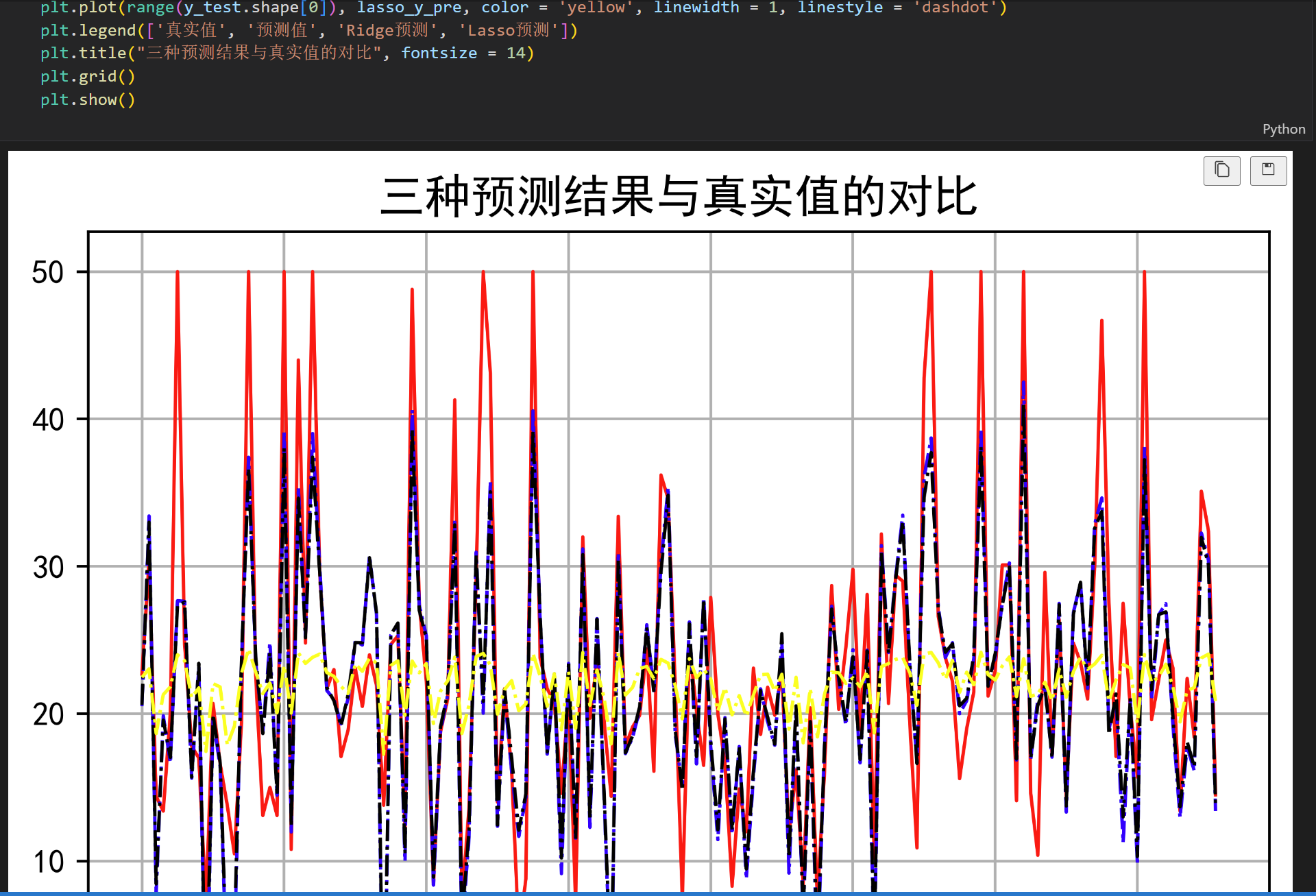Click the lasso_y_pre variable in code
Image resolution: width=1316 pixels, height=896 pixels.
409,8
